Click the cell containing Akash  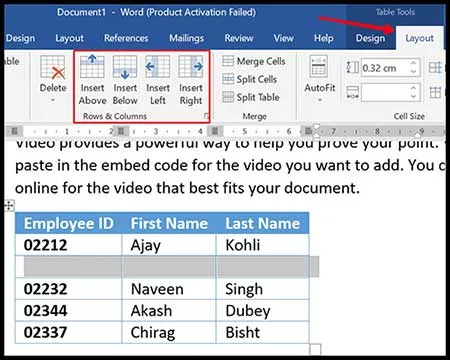point(169,310)
